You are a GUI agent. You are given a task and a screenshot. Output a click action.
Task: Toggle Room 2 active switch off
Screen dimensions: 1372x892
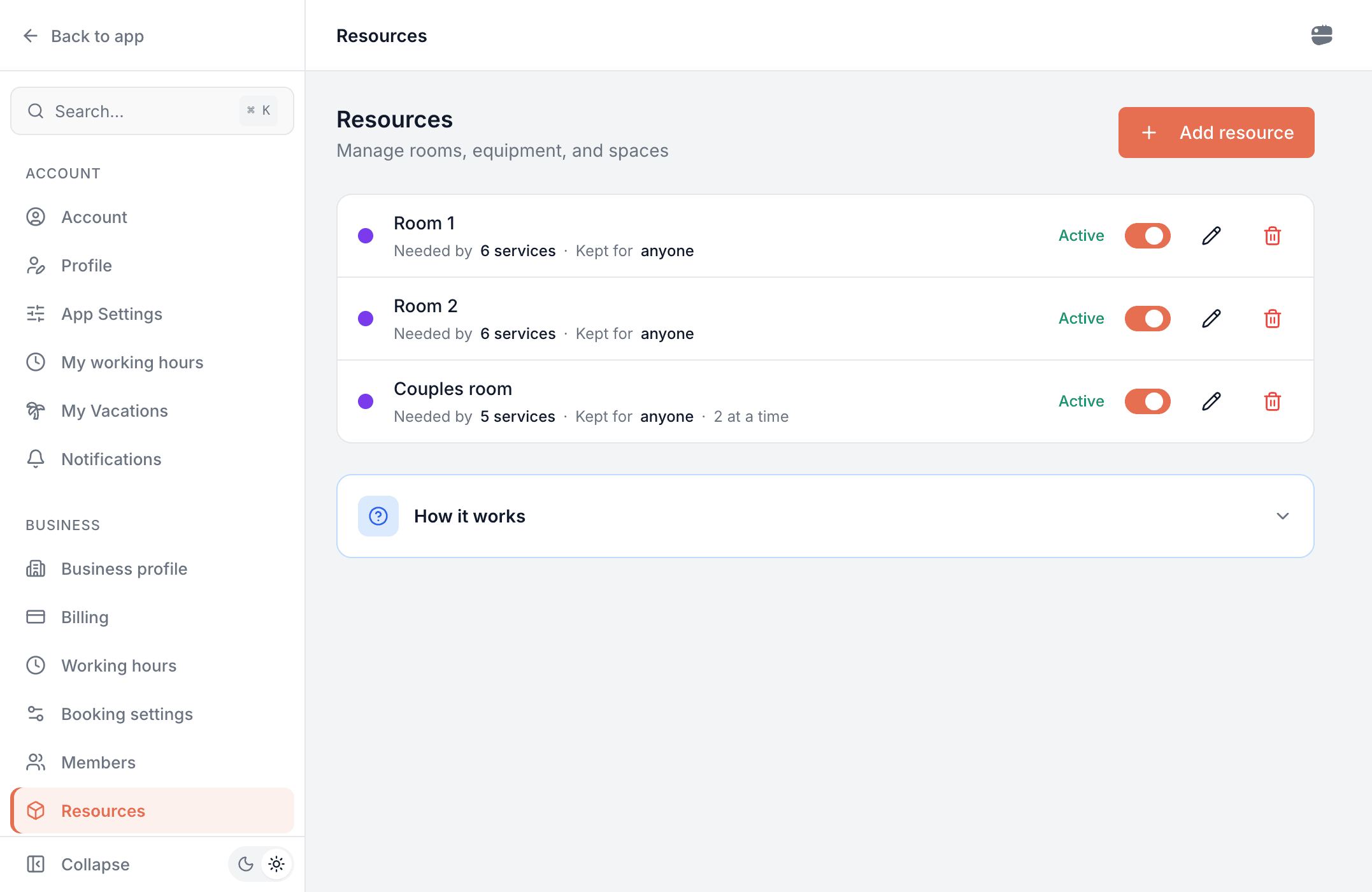point(1147,319)
